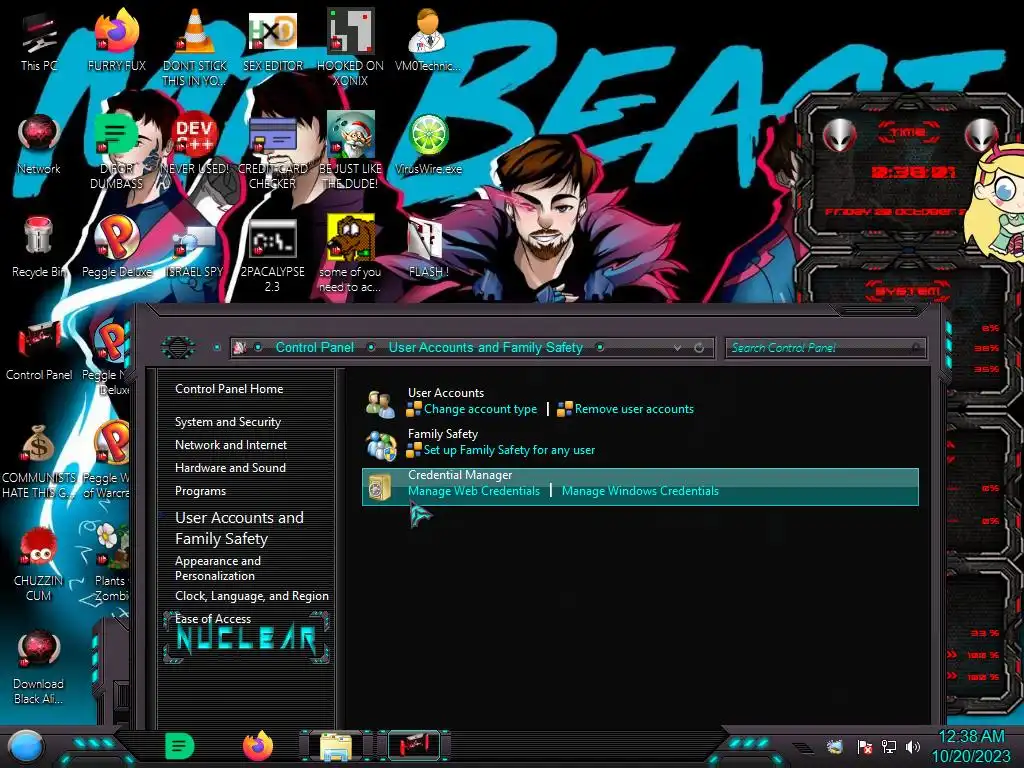Viewport: 1024px width, 768px height.
Task: Expand the arrow after Control Panel breadcrumb
Action: pyautogui.click(x=371, y=347)
